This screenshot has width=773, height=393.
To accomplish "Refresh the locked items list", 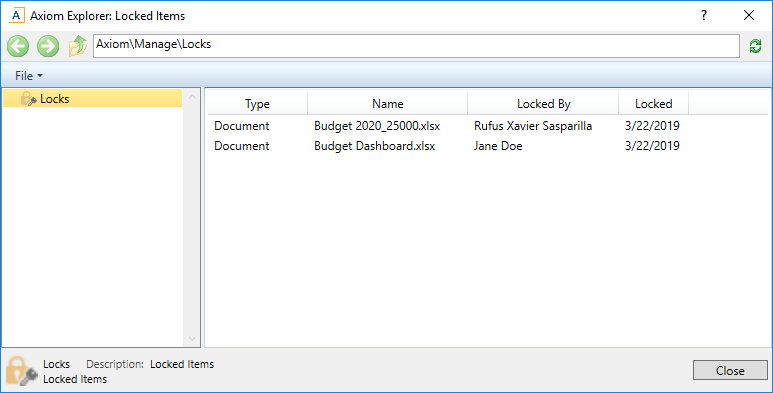I will click(755, 47).
